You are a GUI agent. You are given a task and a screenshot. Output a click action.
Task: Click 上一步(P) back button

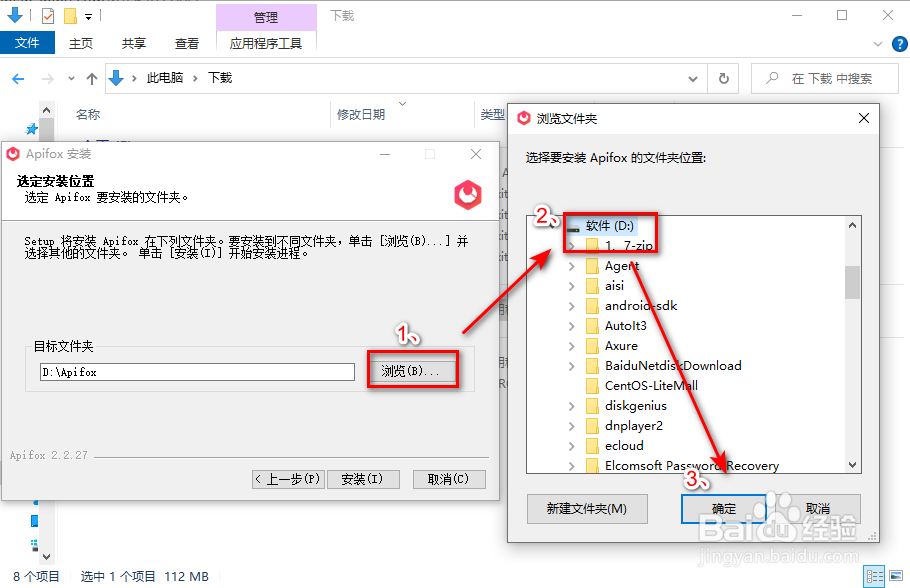tap(288, 479)
